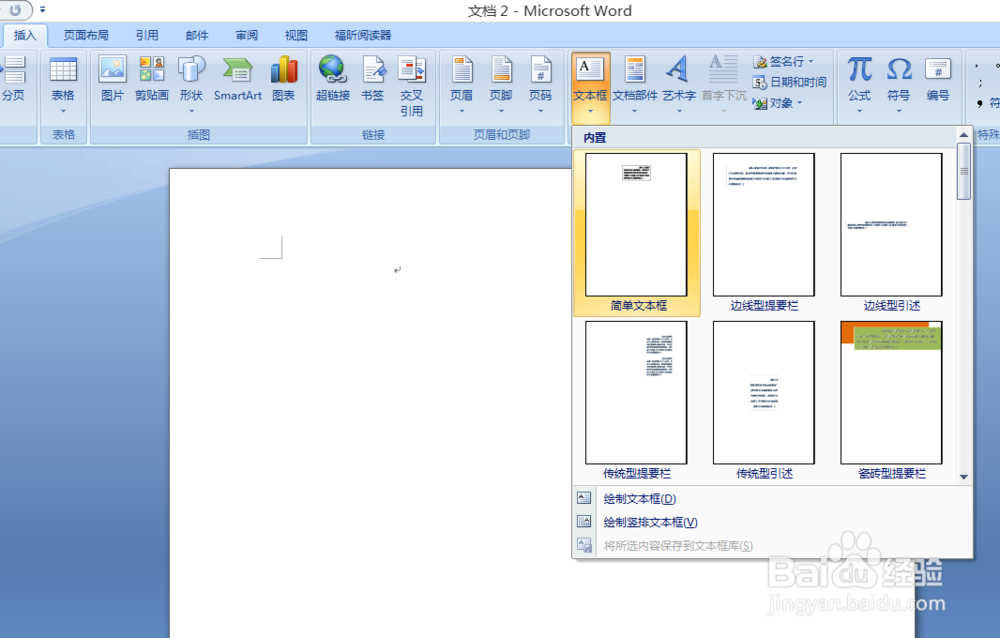Viewport: 1000px width, 638px height.
Task: Select the 传统型引述 thumbnail
Action: [x=763, y=400]
